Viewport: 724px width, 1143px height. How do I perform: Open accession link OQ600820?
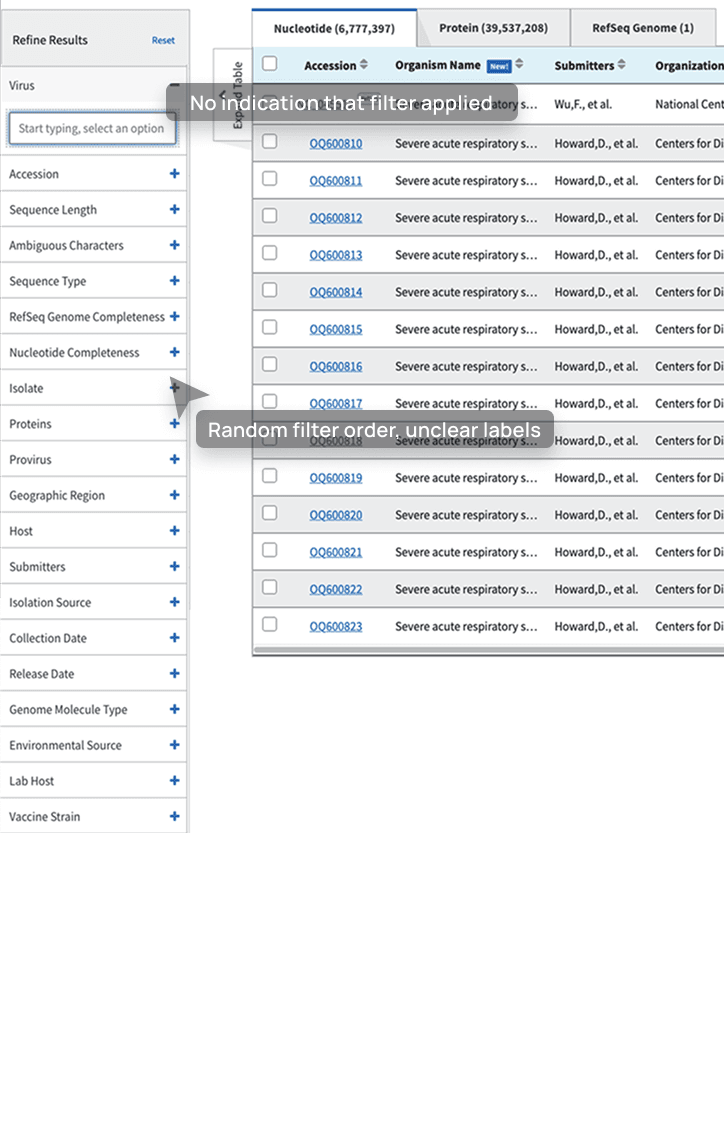click(x=335, y=515)
